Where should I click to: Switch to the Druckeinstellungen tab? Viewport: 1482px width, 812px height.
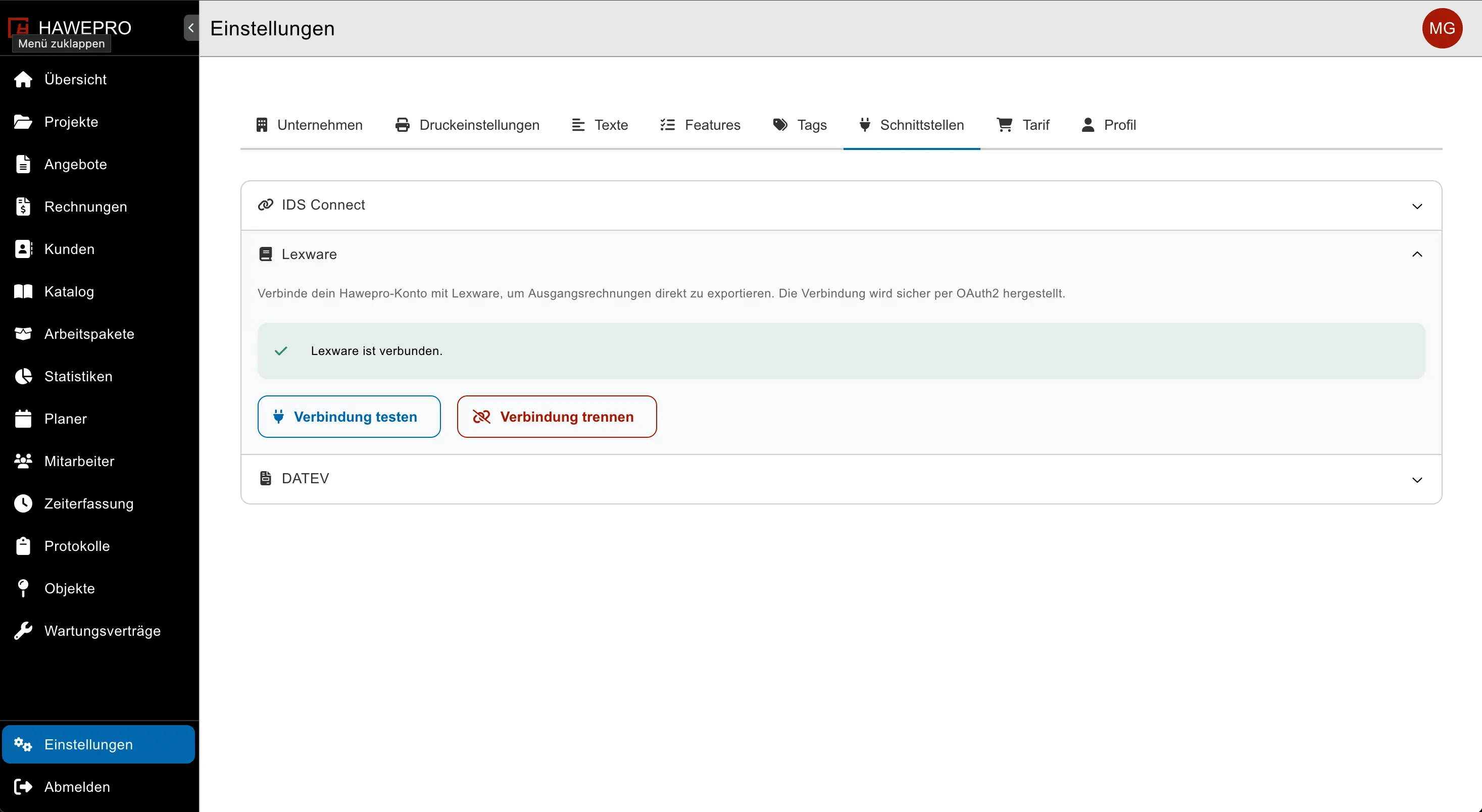tap(467, 125)
